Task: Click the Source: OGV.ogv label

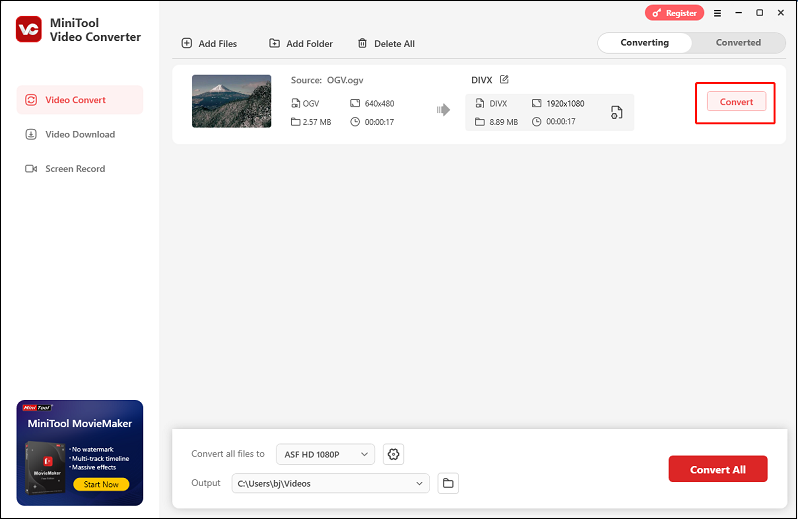Action: click(327, 80)
